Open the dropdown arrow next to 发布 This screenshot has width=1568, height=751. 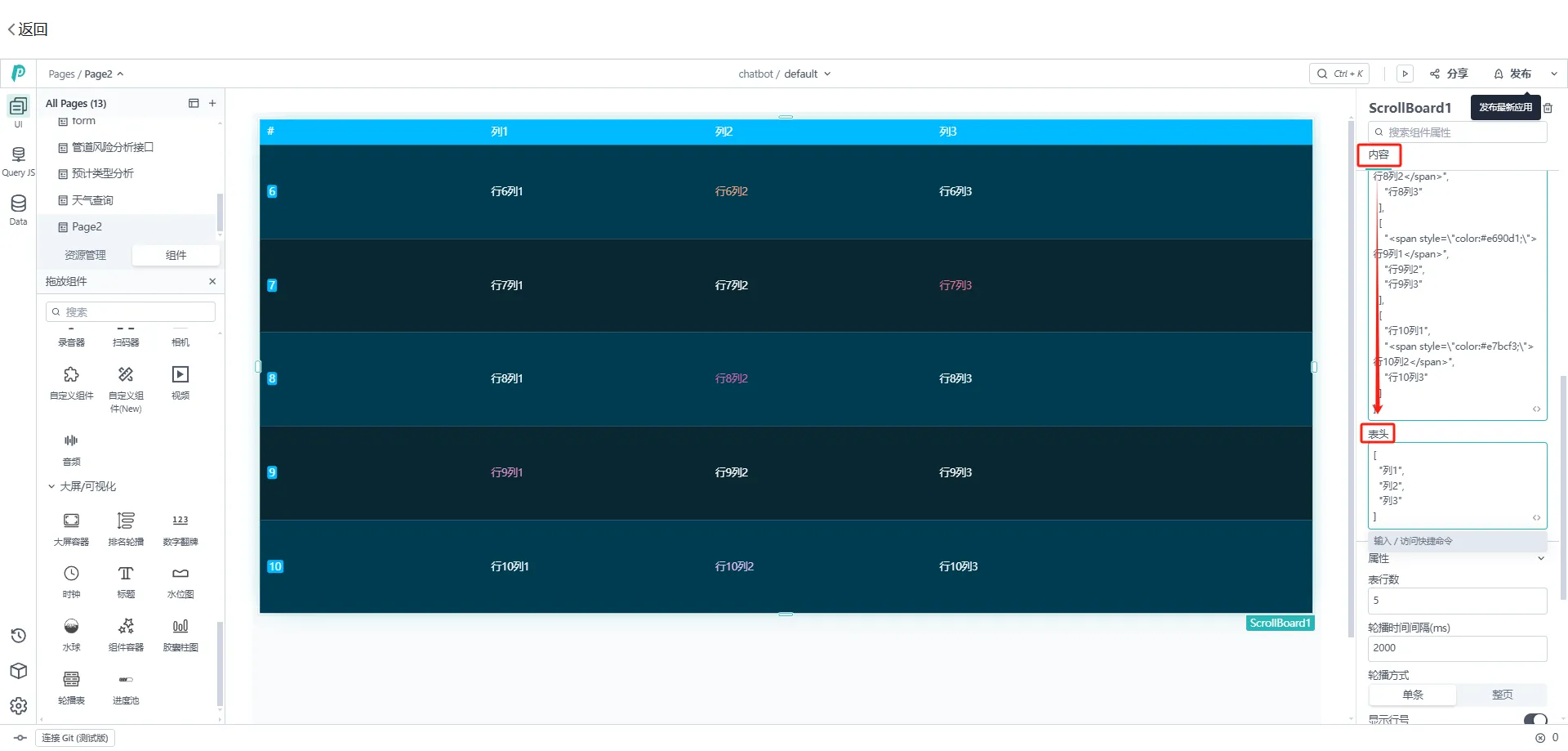point(1554,74)
